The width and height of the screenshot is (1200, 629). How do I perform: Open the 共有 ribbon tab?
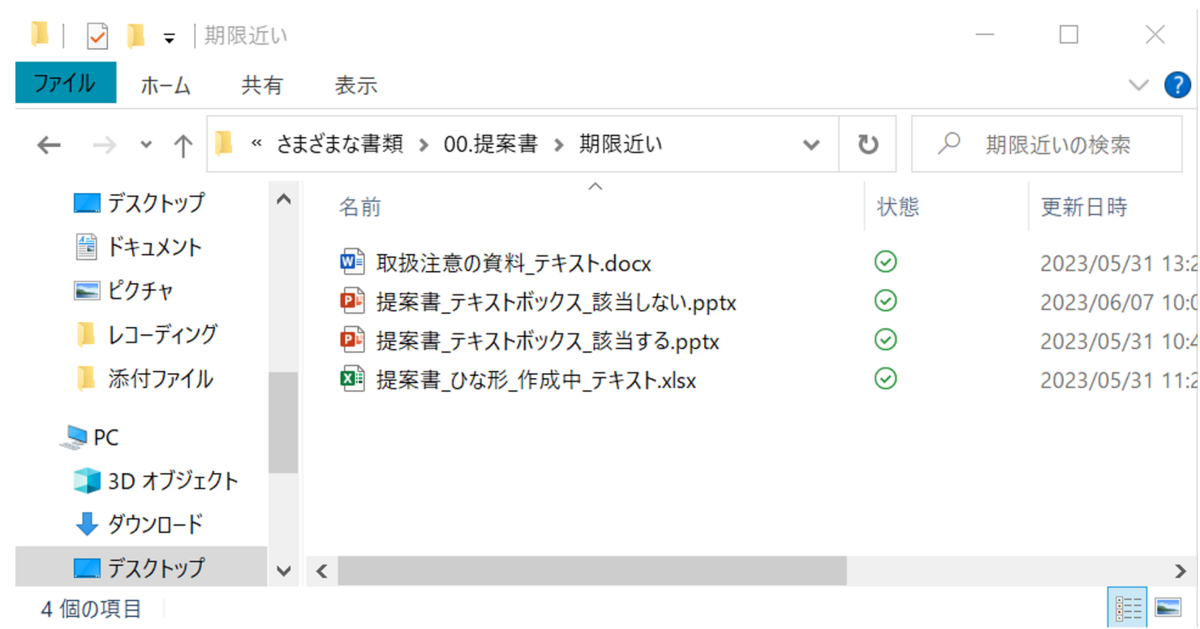pos(262,86)
